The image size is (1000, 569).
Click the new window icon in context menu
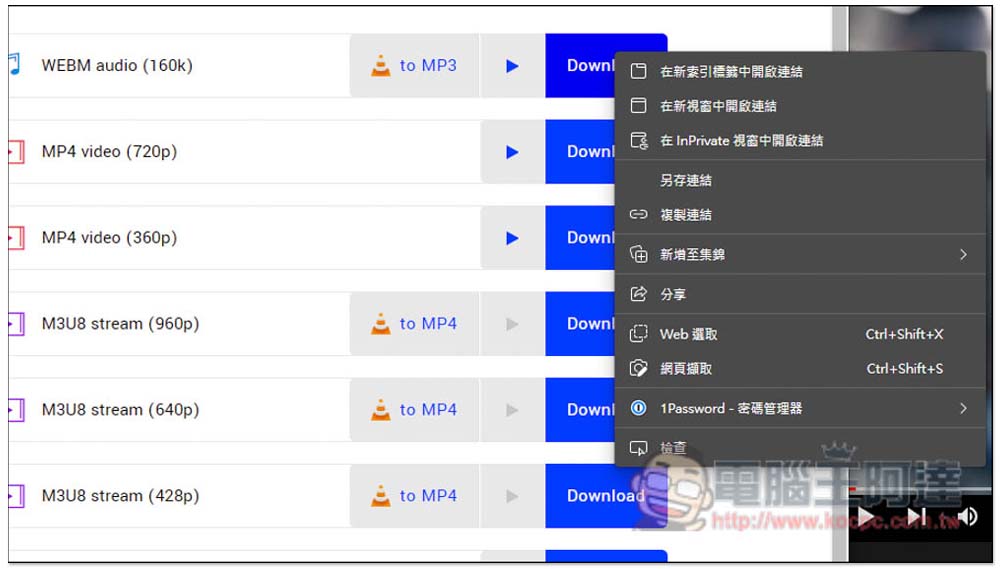click(x=638, y=105)
